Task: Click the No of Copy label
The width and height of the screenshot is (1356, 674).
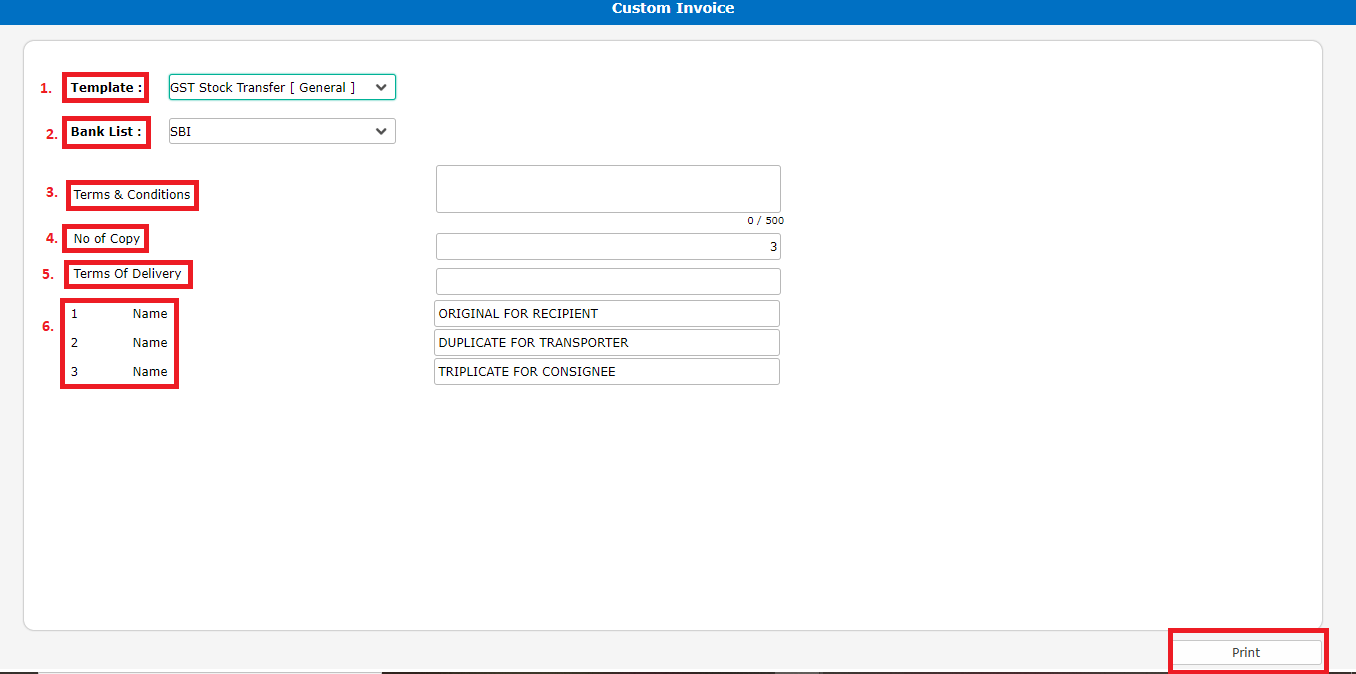Action: coord(107,239)
